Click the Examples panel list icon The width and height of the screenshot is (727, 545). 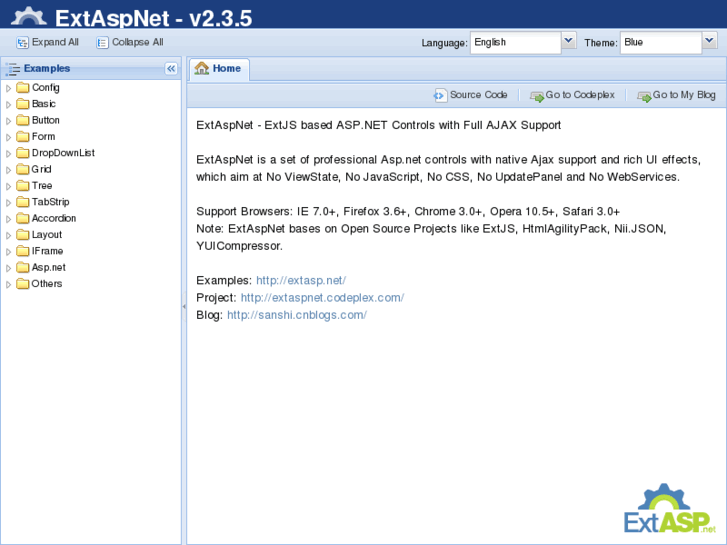click(13, 69)
